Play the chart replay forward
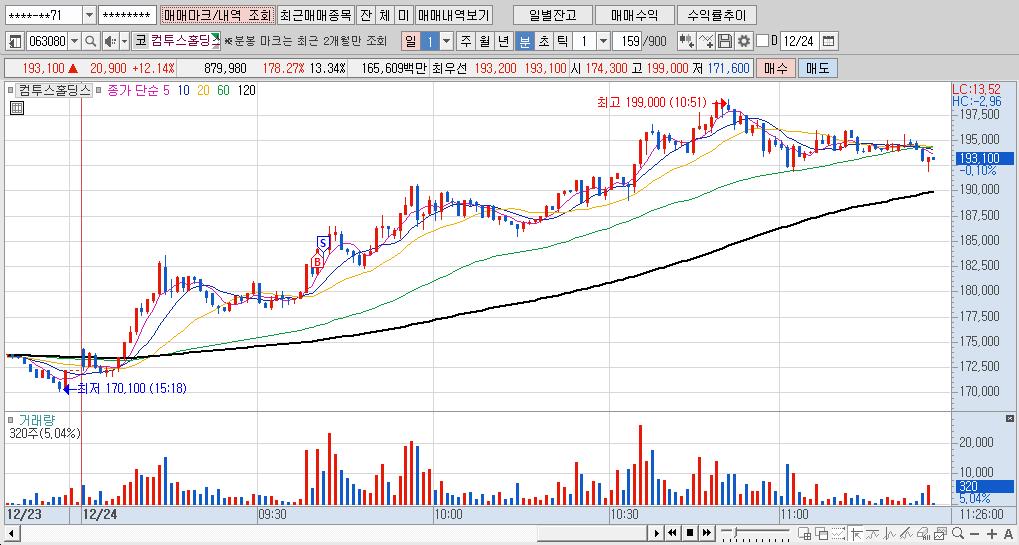Image resolution: width=1019 pixels, height=545 pixels. click(657, 533)
